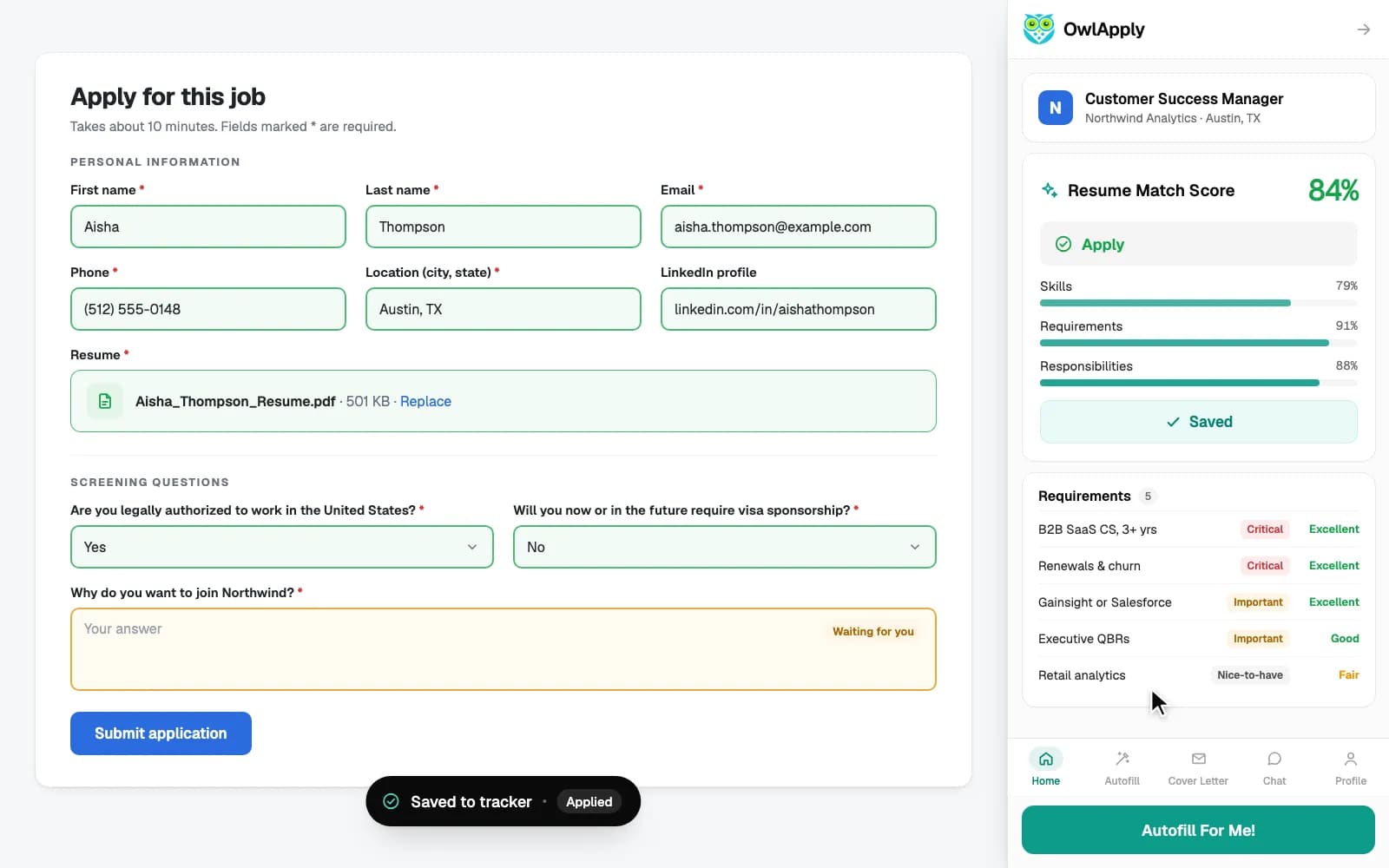This screenshot has width=1389, height=868.
Task: Click the Customer Success Manager job title
Action: click(x=1184, y=99)
